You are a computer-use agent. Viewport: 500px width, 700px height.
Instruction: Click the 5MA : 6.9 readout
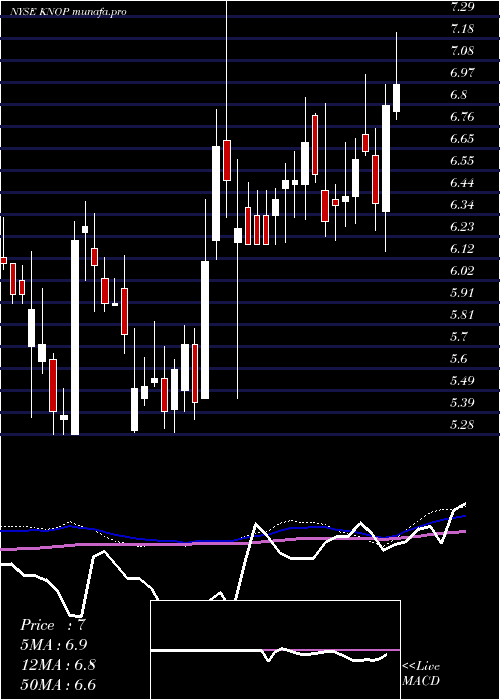tap(54, 645)
